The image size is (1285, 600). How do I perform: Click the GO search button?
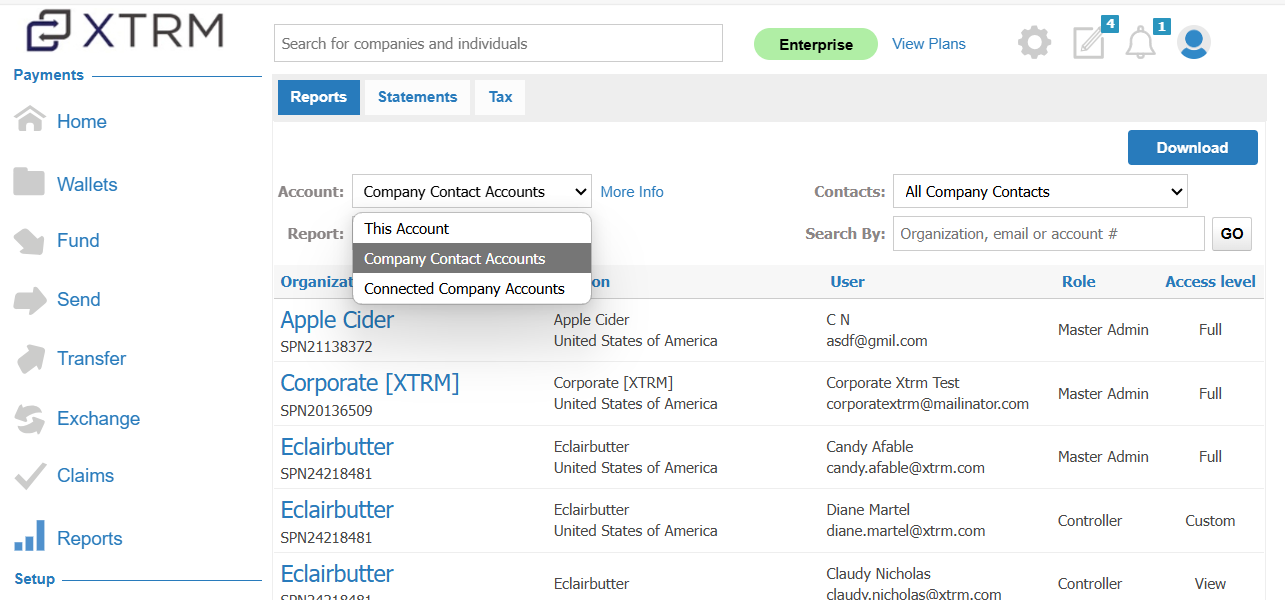(x=1232, y=233)
